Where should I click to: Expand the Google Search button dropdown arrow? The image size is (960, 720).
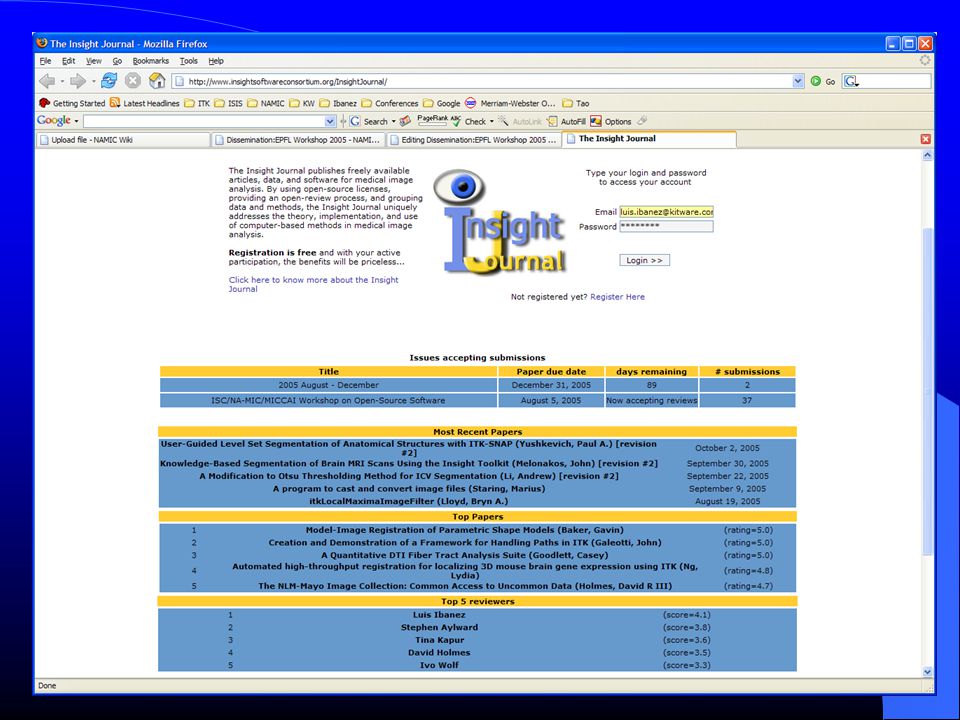[394, 121]
